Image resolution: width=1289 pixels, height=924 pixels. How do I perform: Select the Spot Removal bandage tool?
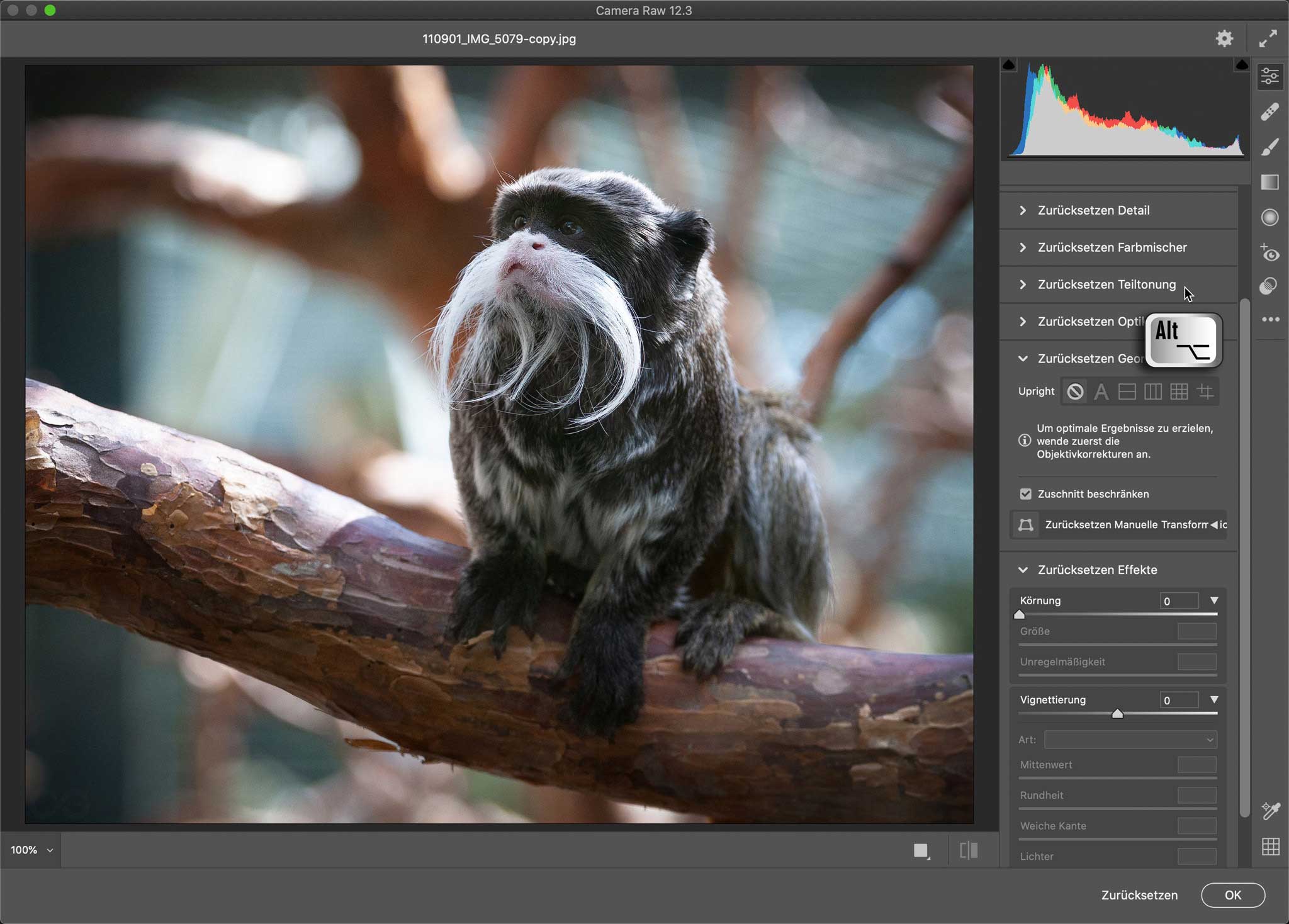[1269, 112]
